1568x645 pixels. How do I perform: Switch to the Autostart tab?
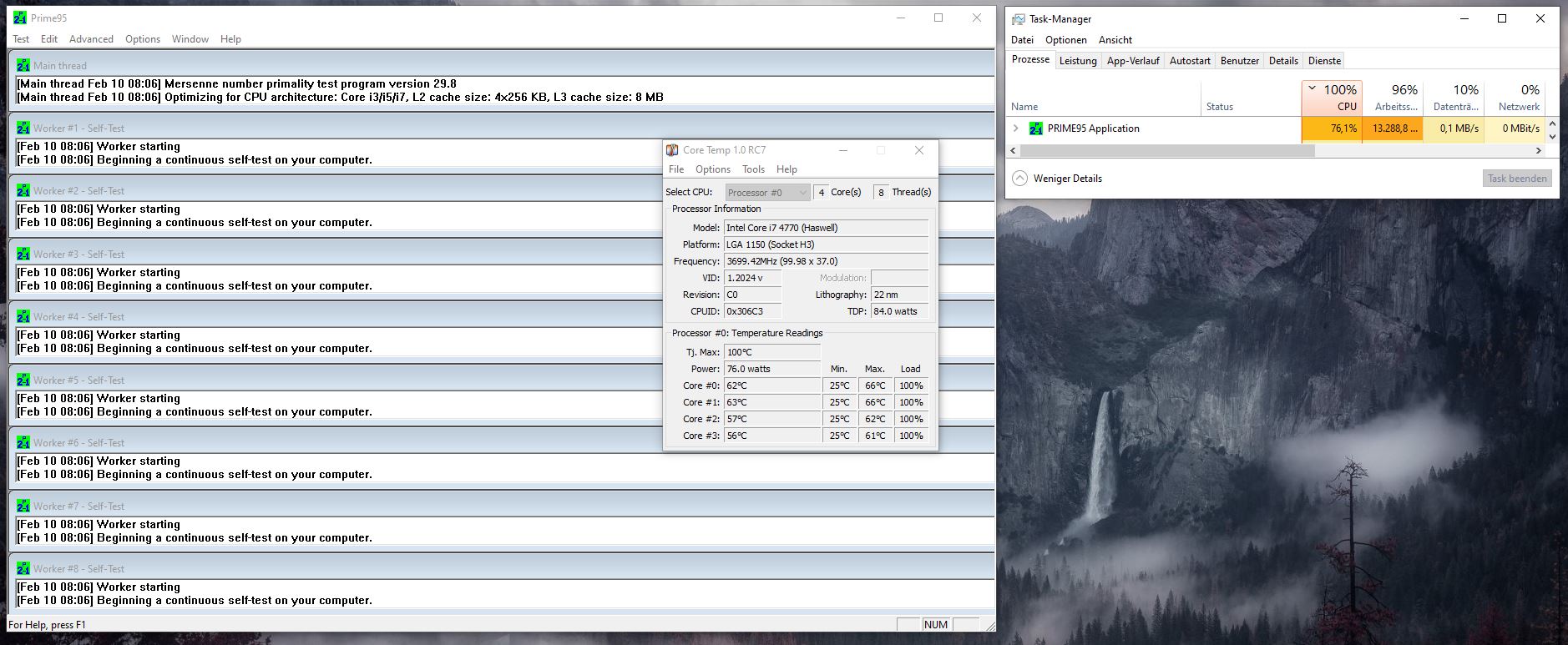coord(1190,61)
